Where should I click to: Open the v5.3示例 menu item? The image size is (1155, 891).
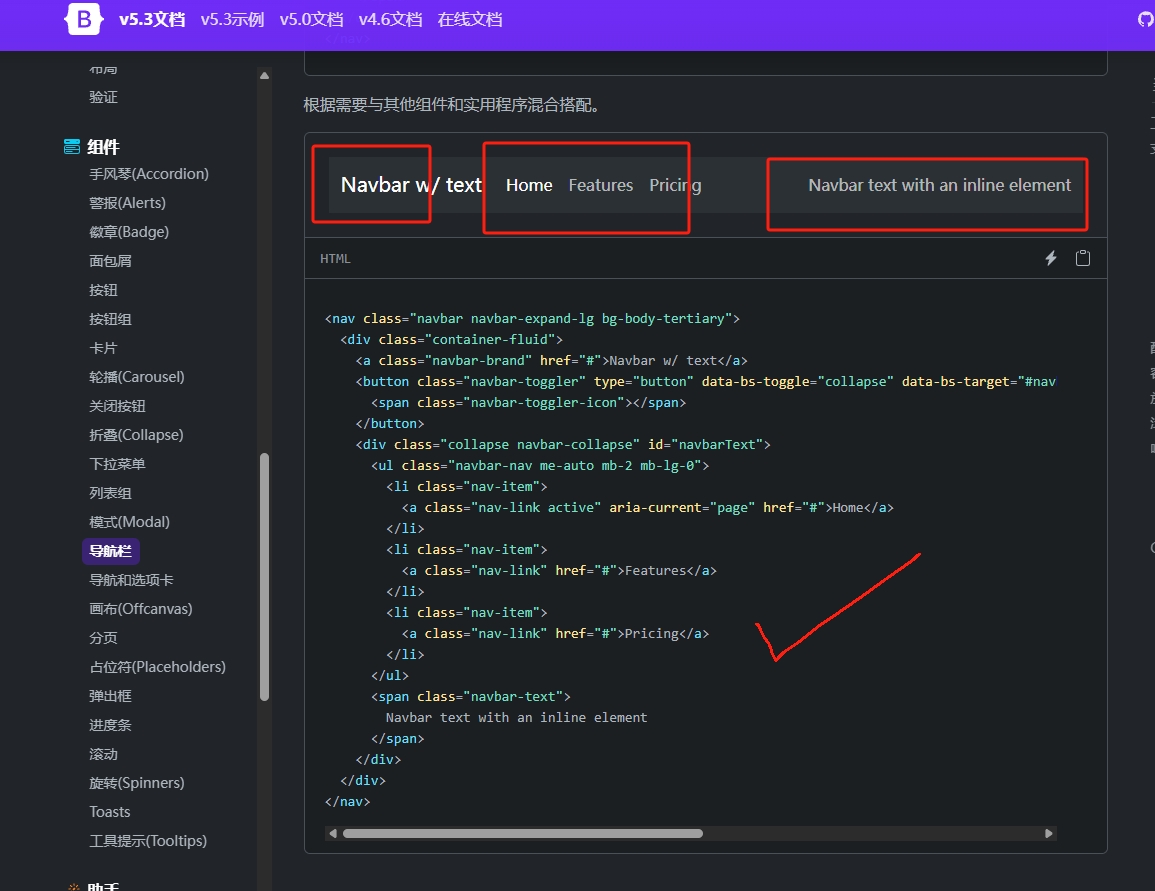coord(232,19)
